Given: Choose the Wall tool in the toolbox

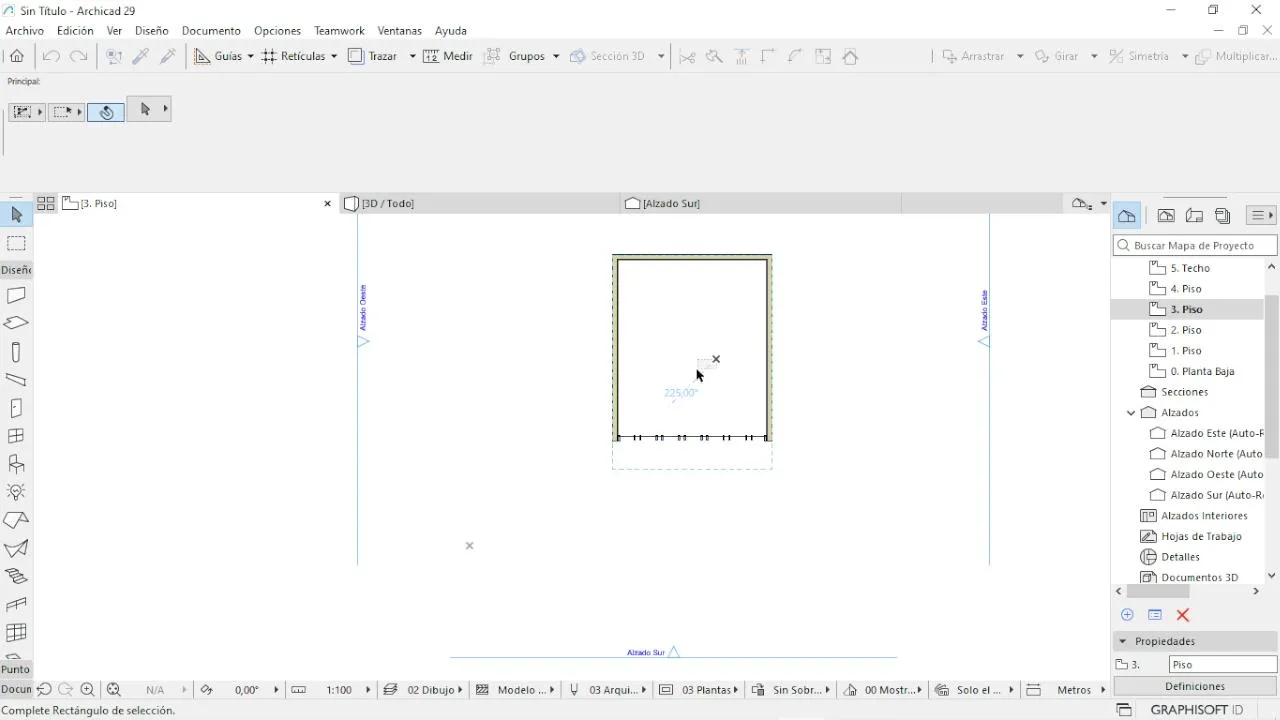Looking at the screenshot, I should tap(16, 296).
